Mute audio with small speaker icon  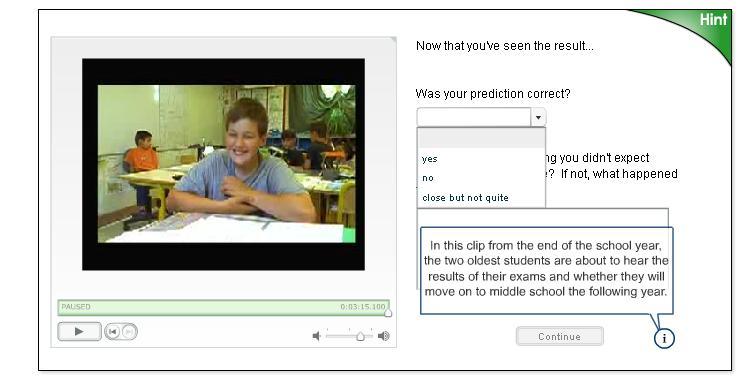(x=316, y=336)
